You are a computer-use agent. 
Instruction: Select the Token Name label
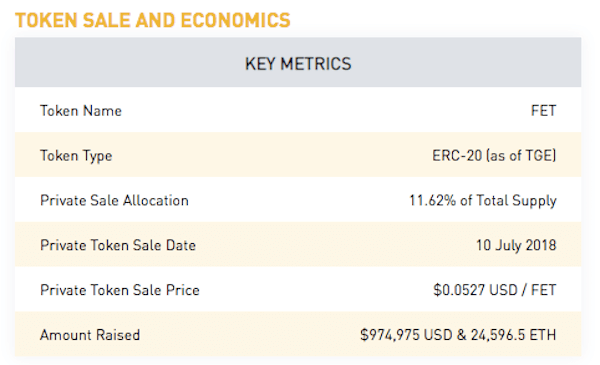click(81, 111)
